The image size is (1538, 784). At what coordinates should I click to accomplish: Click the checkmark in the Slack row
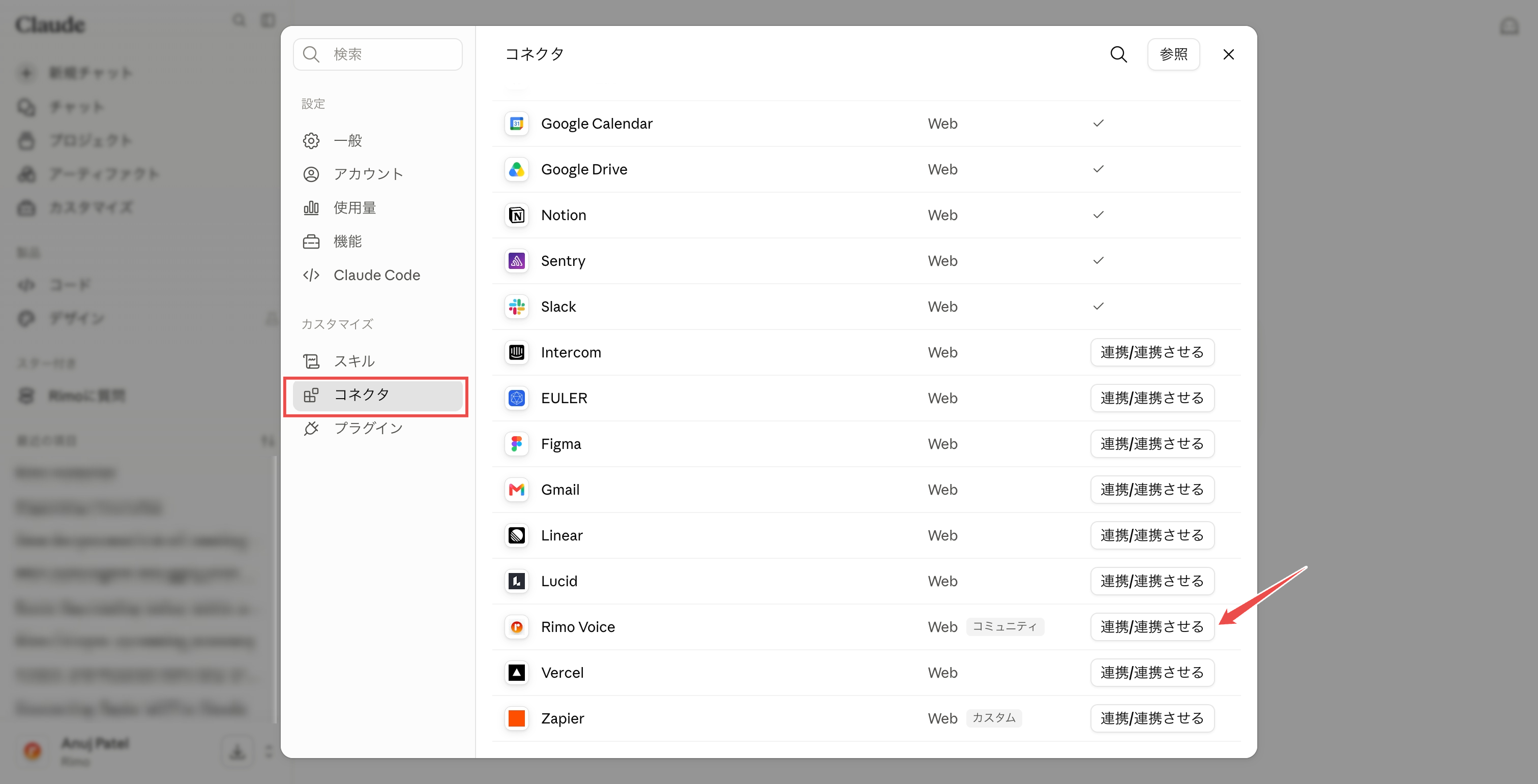[1098, 307]
